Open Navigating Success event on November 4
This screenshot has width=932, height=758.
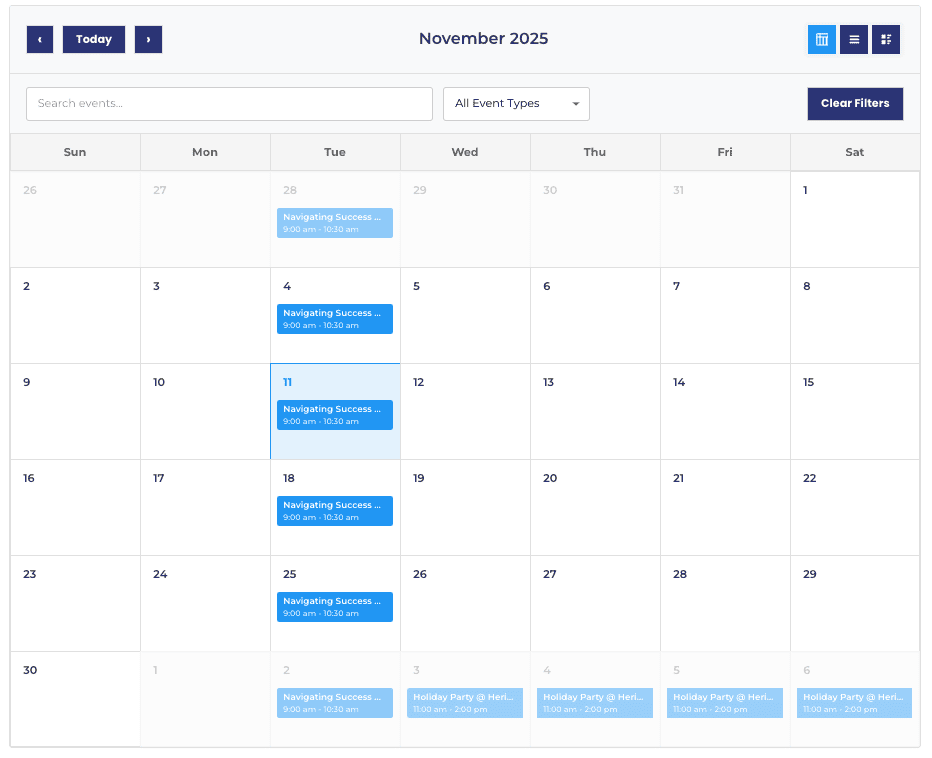pyautogui.click(x=335, y=319)
